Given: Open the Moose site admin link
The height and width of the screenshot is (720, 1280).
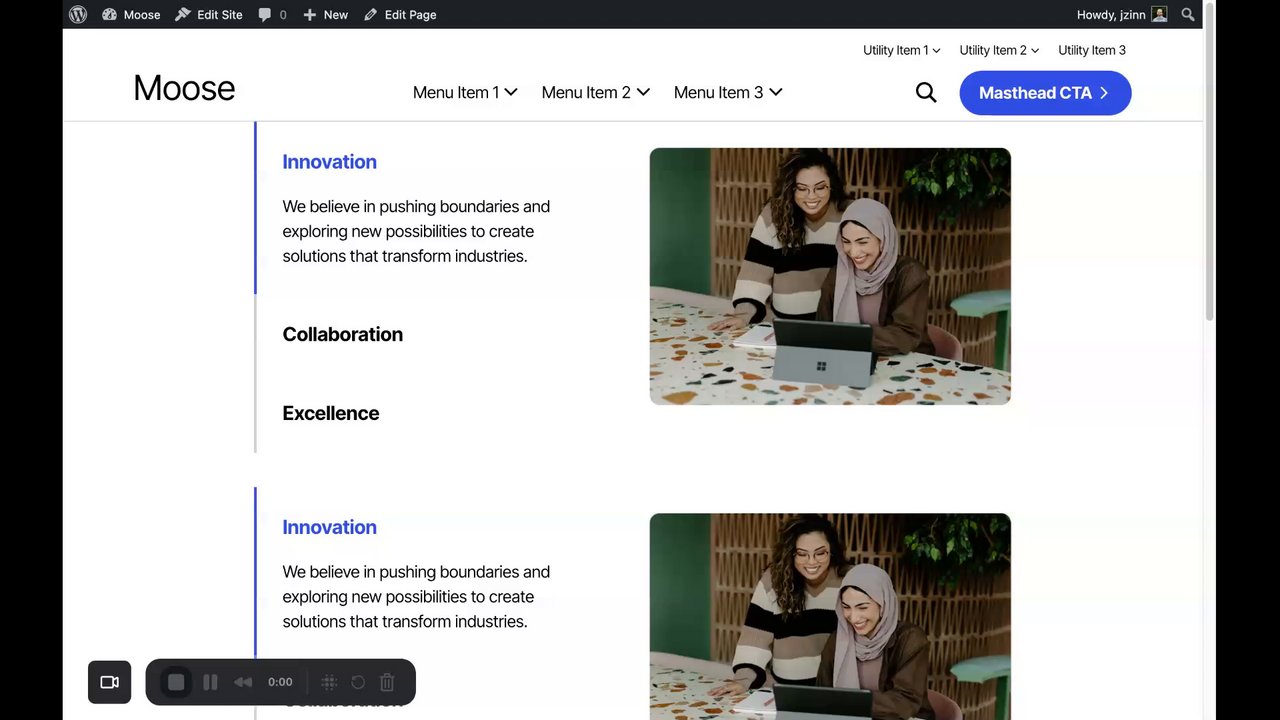Looking at the screenshot, I should [x=131, y=14].
